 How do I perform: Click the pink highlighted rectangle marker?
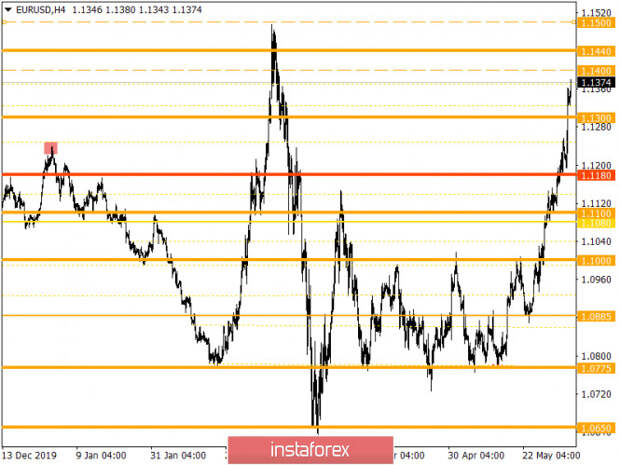pos(51,148)
